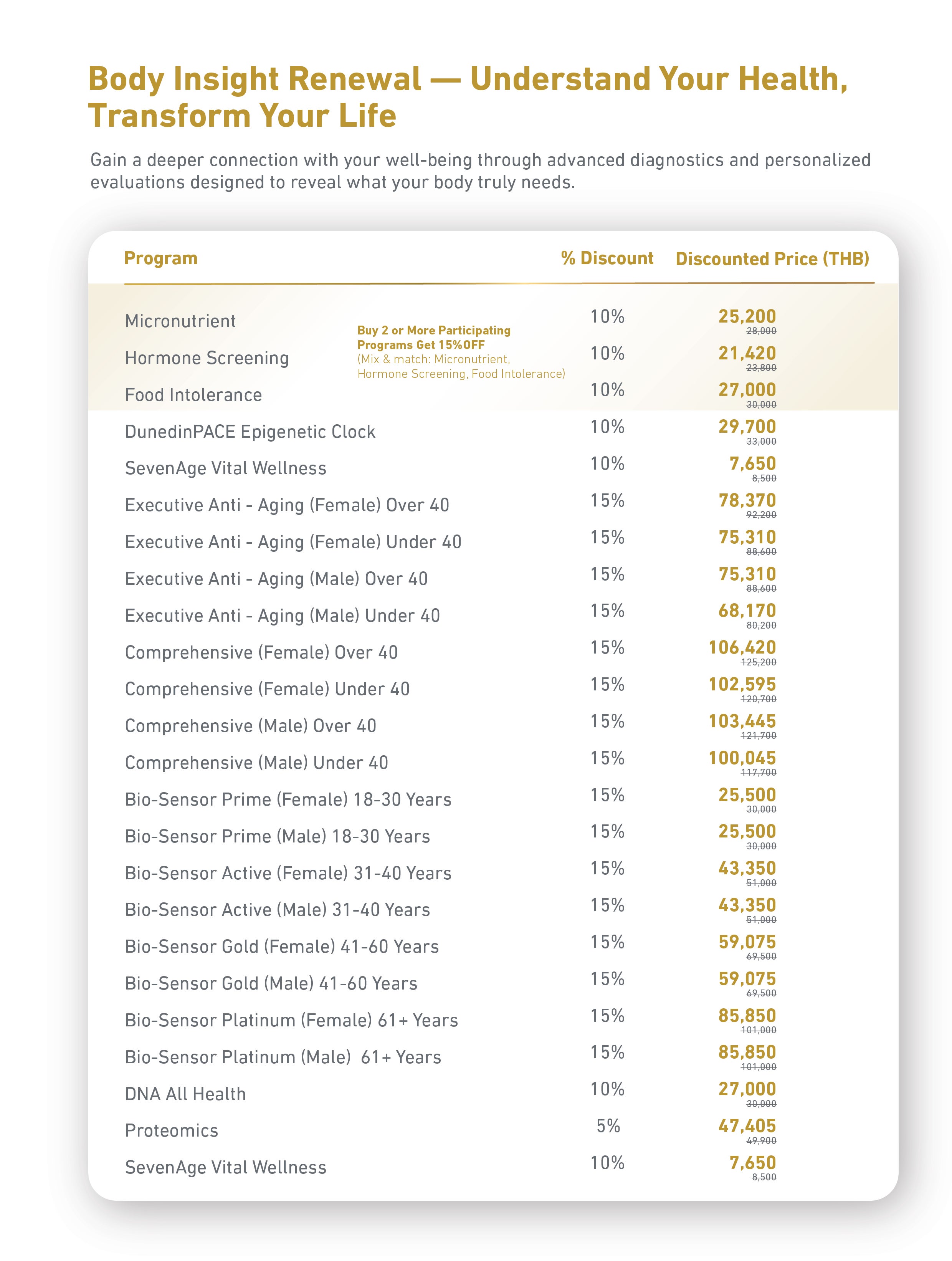Select DunedinPACE Epigenetic Clock program

click(250, 432)
